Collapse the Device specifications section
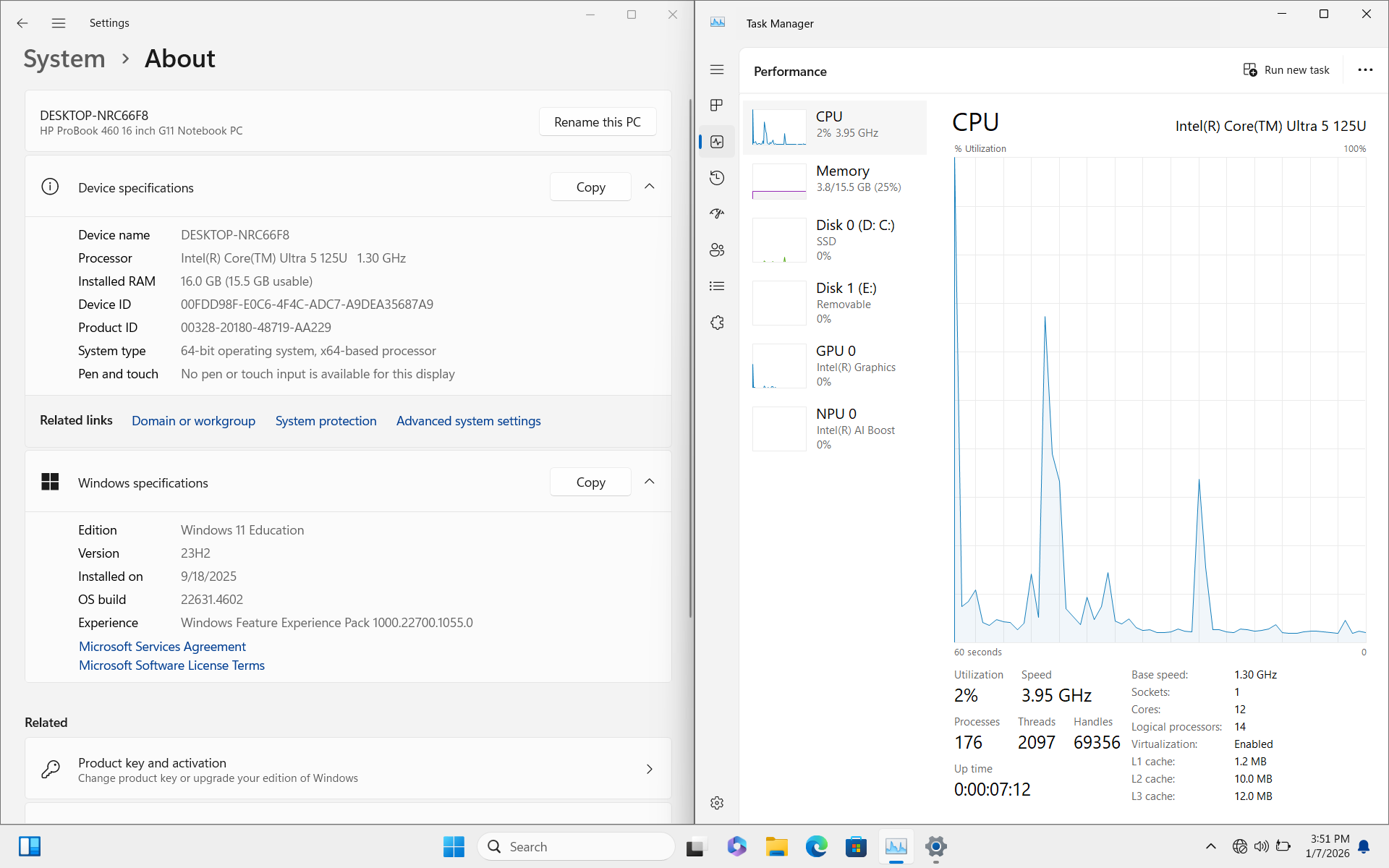The image size is (1389, 868). pyautogui.click(x=649, y=187)
